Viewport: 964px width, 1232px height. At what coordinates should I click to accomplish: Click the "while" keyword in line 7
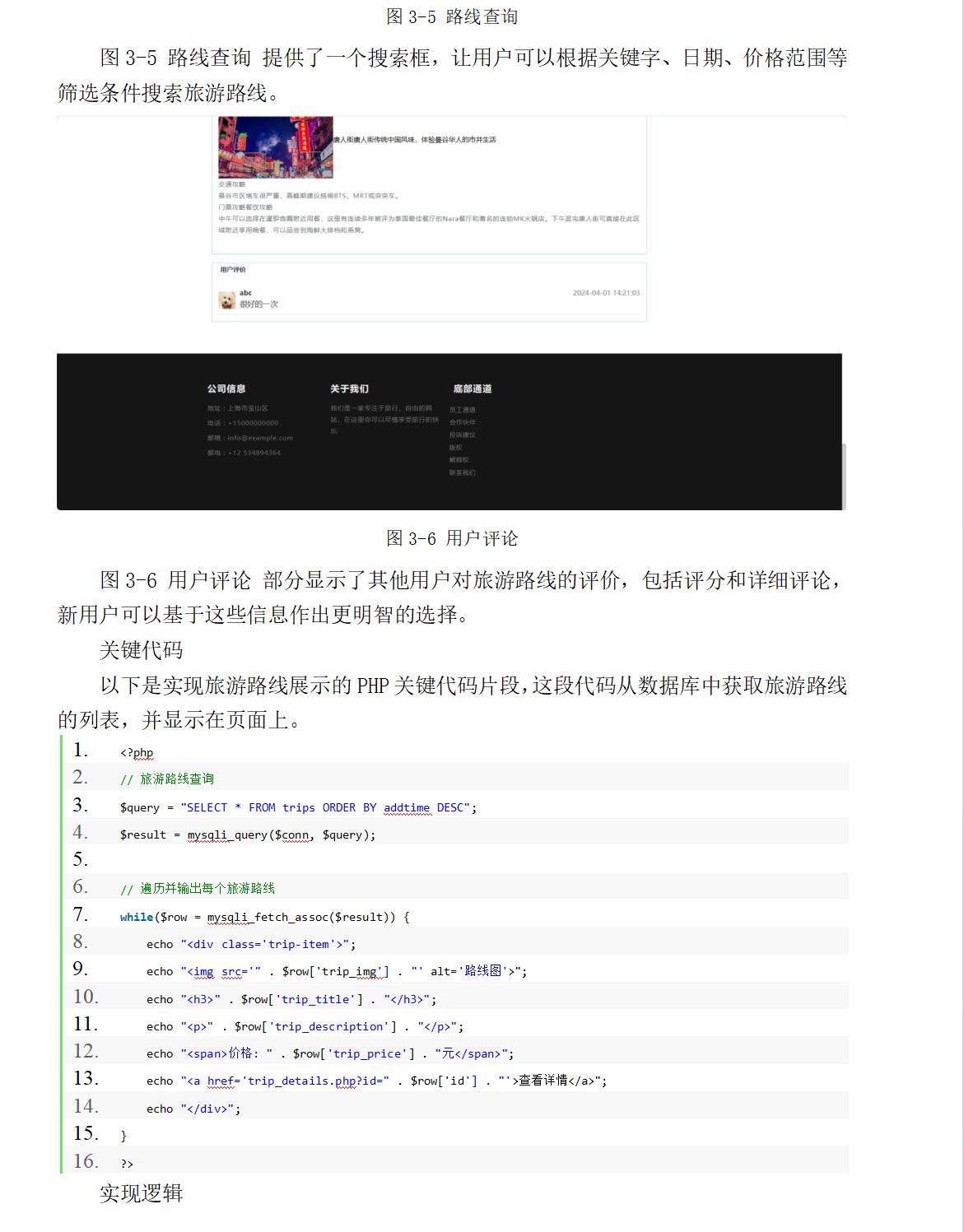click(137, 917)
